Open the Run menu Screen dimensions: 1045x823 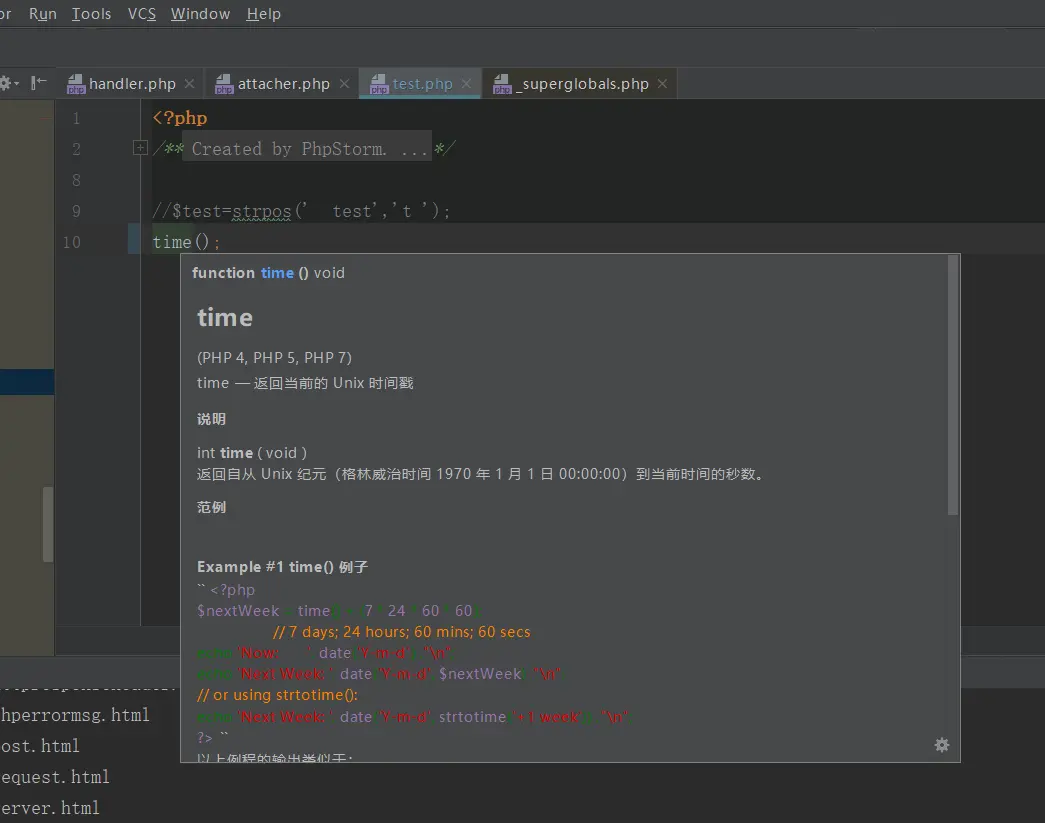point(43,13)
